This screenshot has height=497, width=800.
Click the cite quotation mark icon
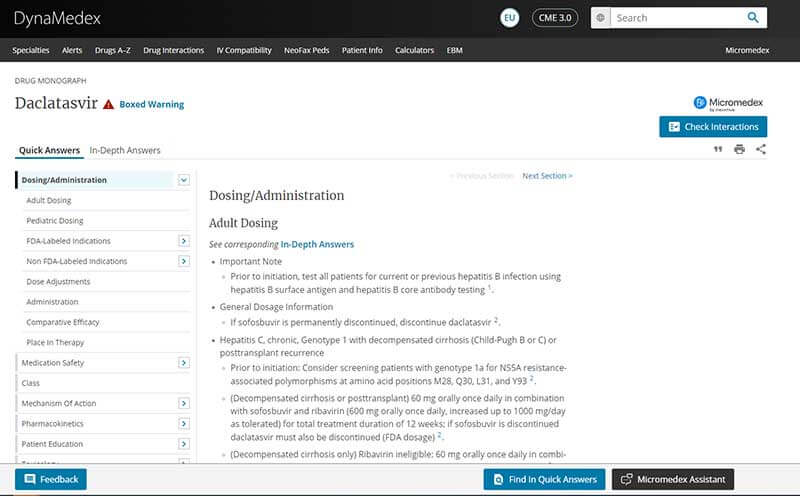(x=717, y=149)
